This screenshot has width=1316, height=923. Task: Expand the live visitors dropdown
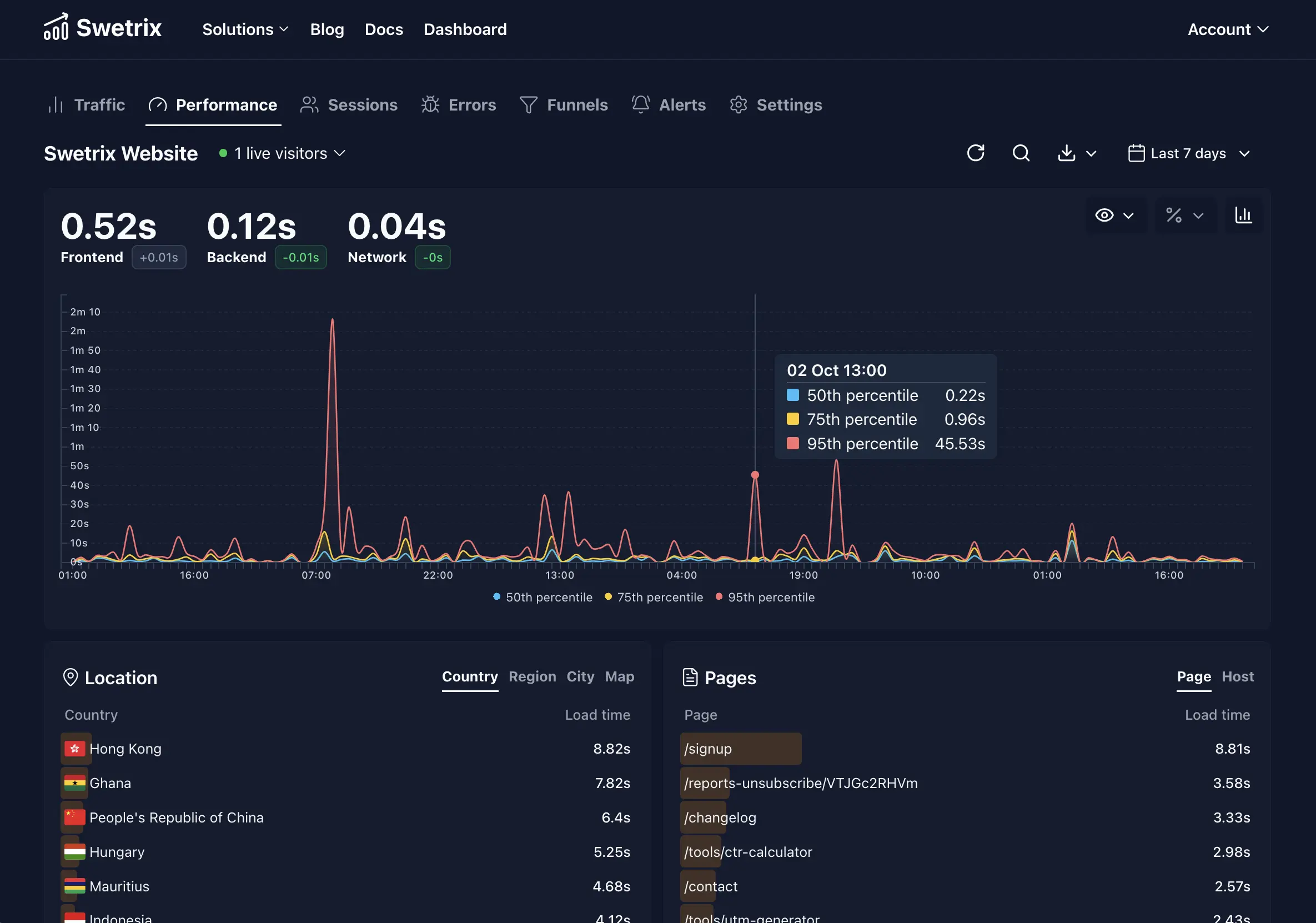click(x=283, y=154)
